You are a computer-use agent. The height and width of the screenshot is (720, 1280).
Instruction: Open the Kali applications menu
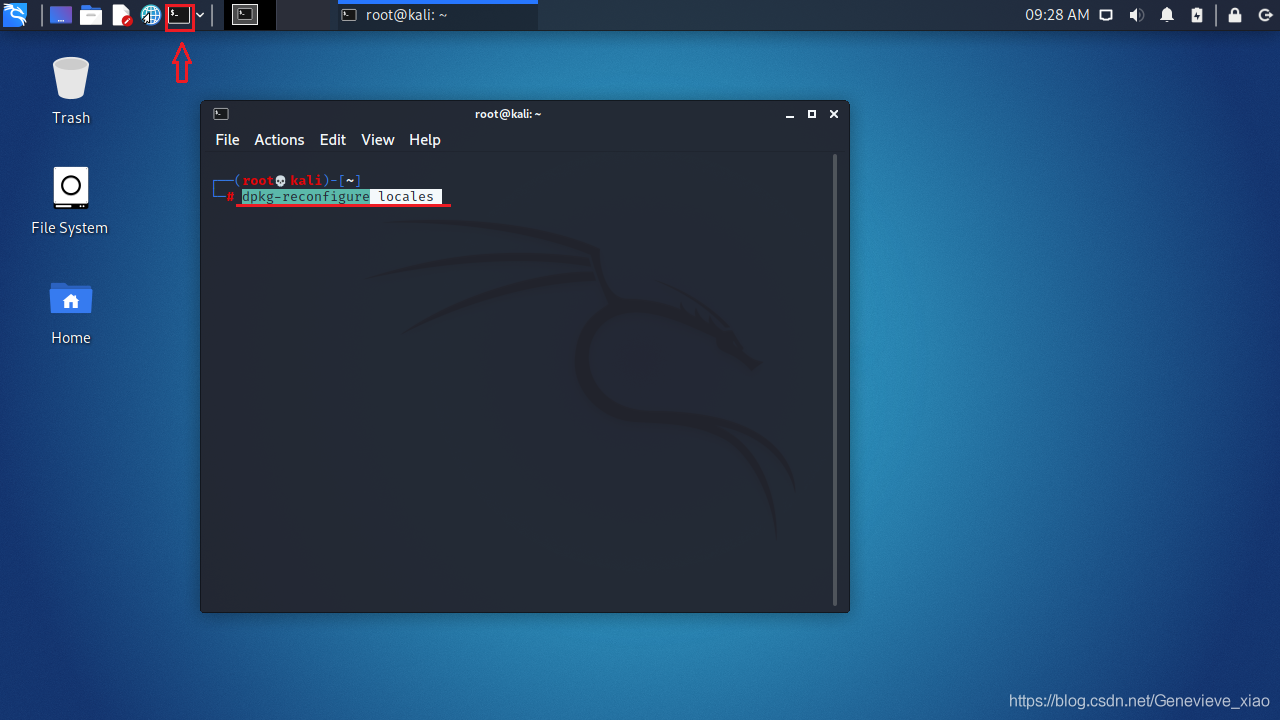tap(15, 14)
